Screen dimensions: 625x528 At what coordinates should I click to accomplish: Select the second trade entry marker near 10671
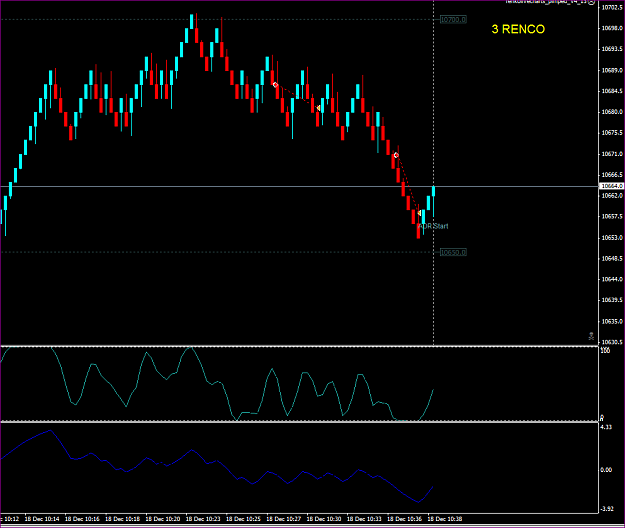coord(396,155)
